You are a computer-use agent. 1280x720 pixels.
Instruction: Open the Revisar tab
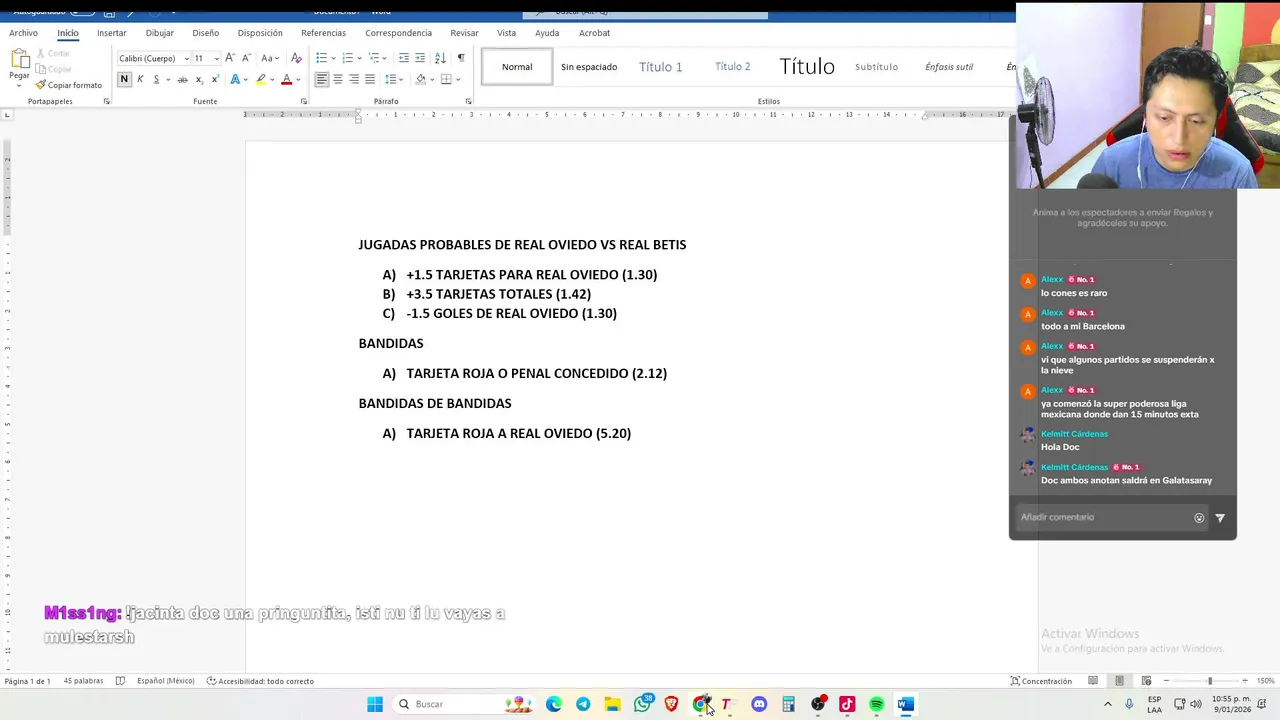(x=464, y=33)
